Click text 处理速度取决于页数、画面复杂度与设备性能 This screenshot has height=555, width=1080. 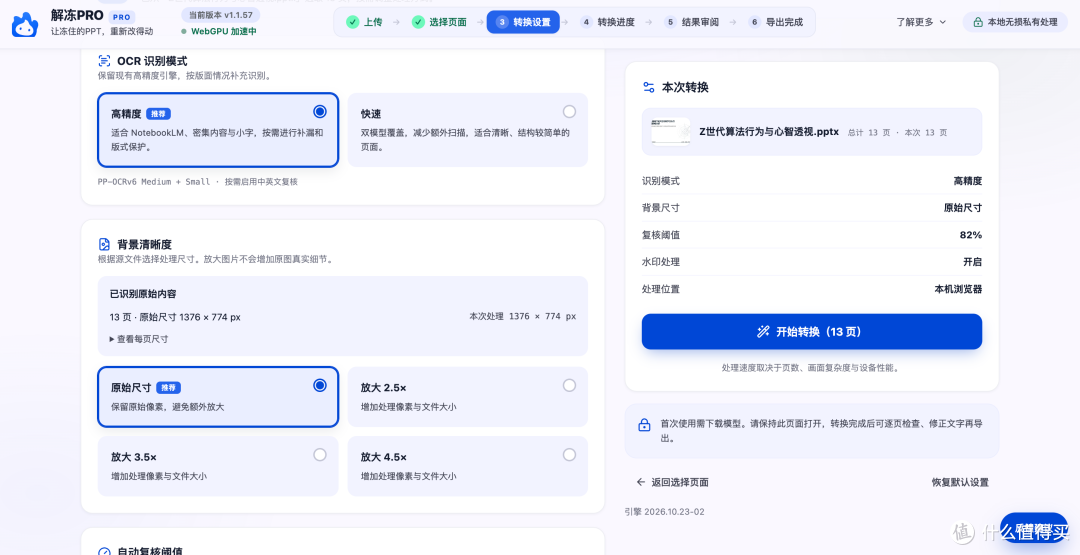click(x=811, y=368)
